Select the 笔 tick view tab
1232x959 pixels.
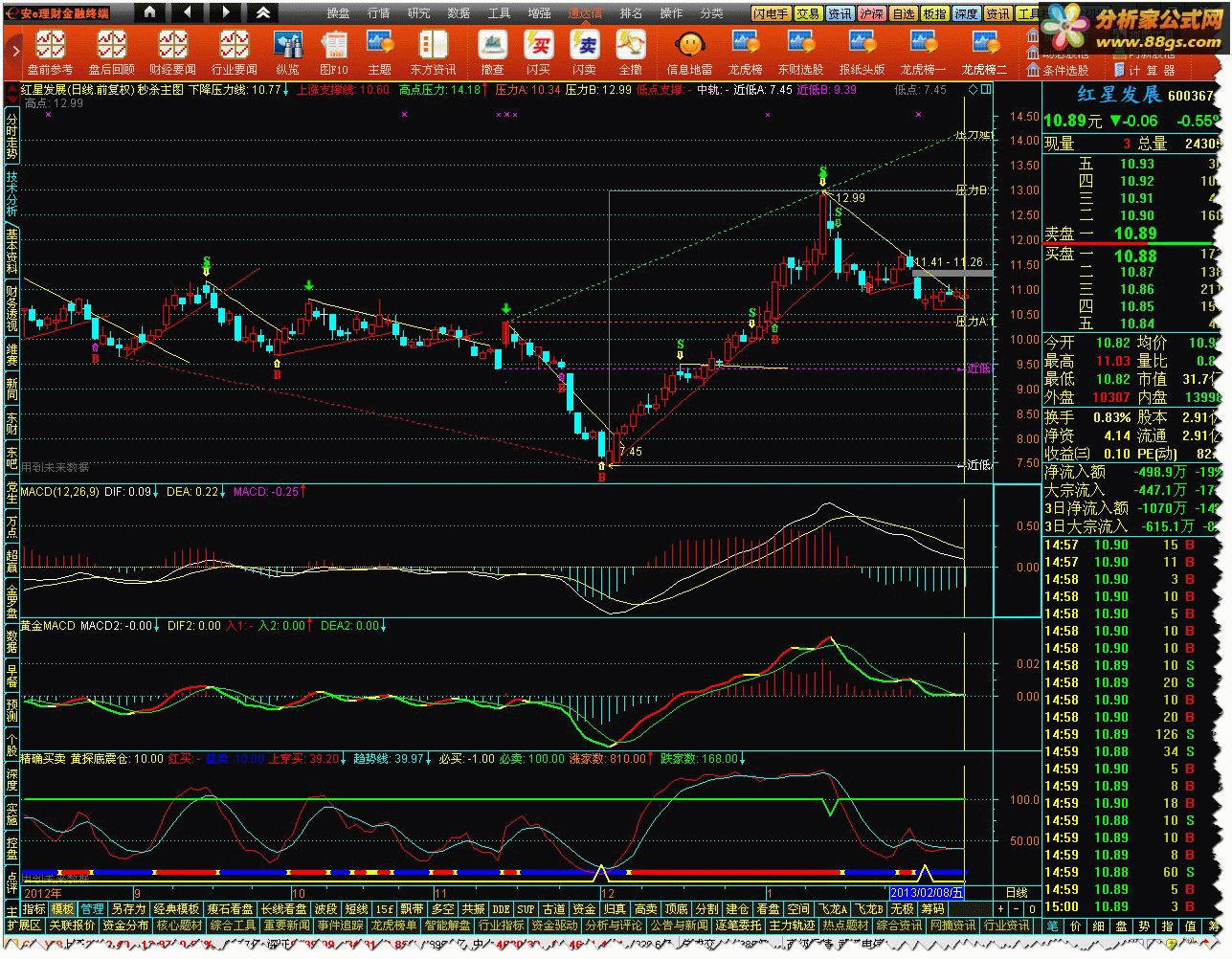click(x=1053, y=926)
